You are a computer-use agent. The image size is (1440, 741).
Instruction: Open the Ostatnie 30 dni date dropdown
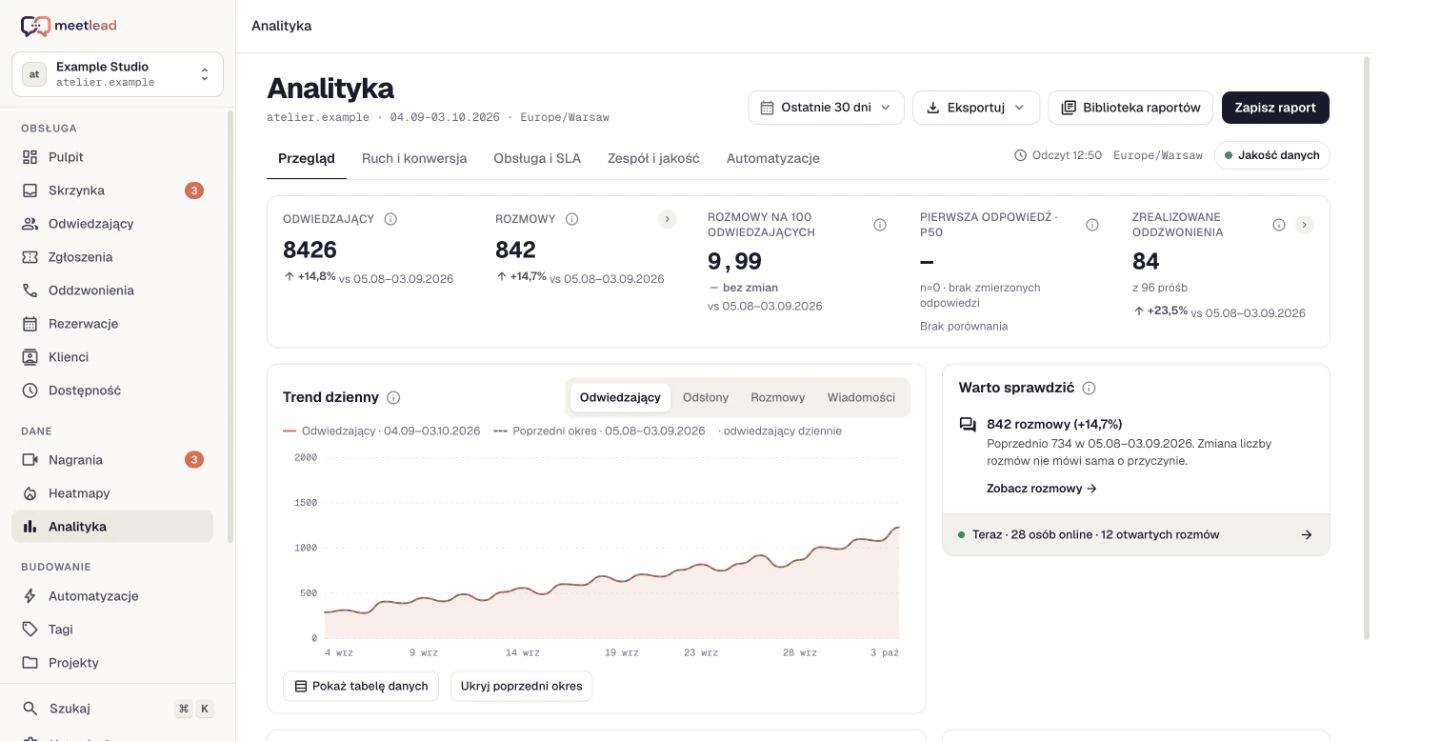point(826,107)
